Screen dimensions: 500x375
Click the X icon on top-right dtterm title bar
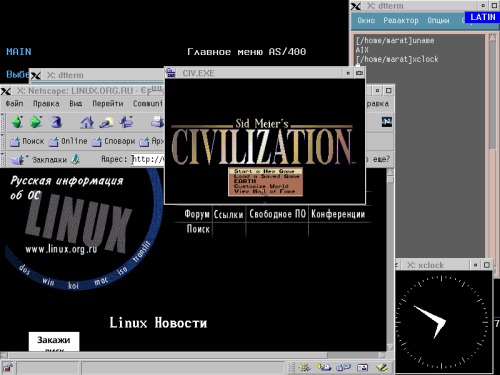[x=356, y=6]
